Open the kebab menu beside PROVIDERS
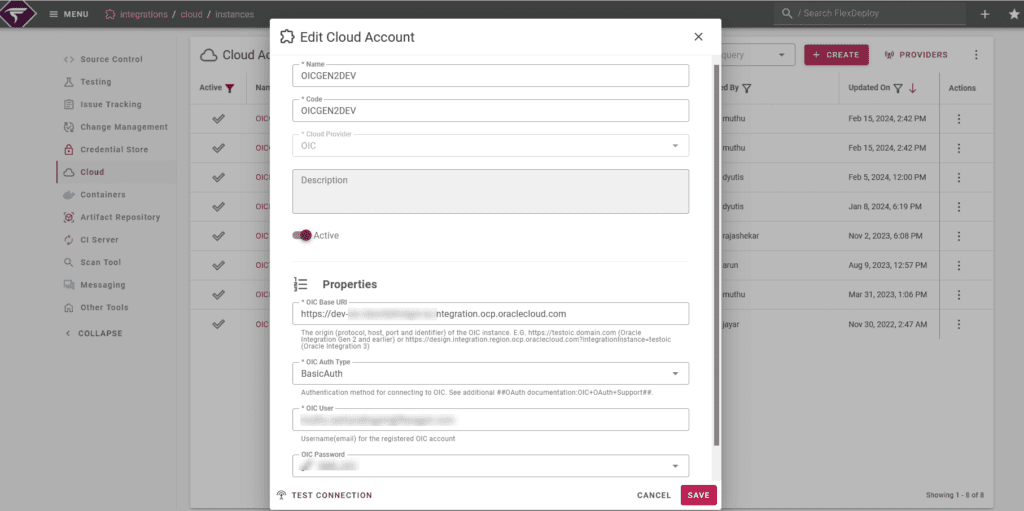The image size is (1024, 511). (976, 55)
